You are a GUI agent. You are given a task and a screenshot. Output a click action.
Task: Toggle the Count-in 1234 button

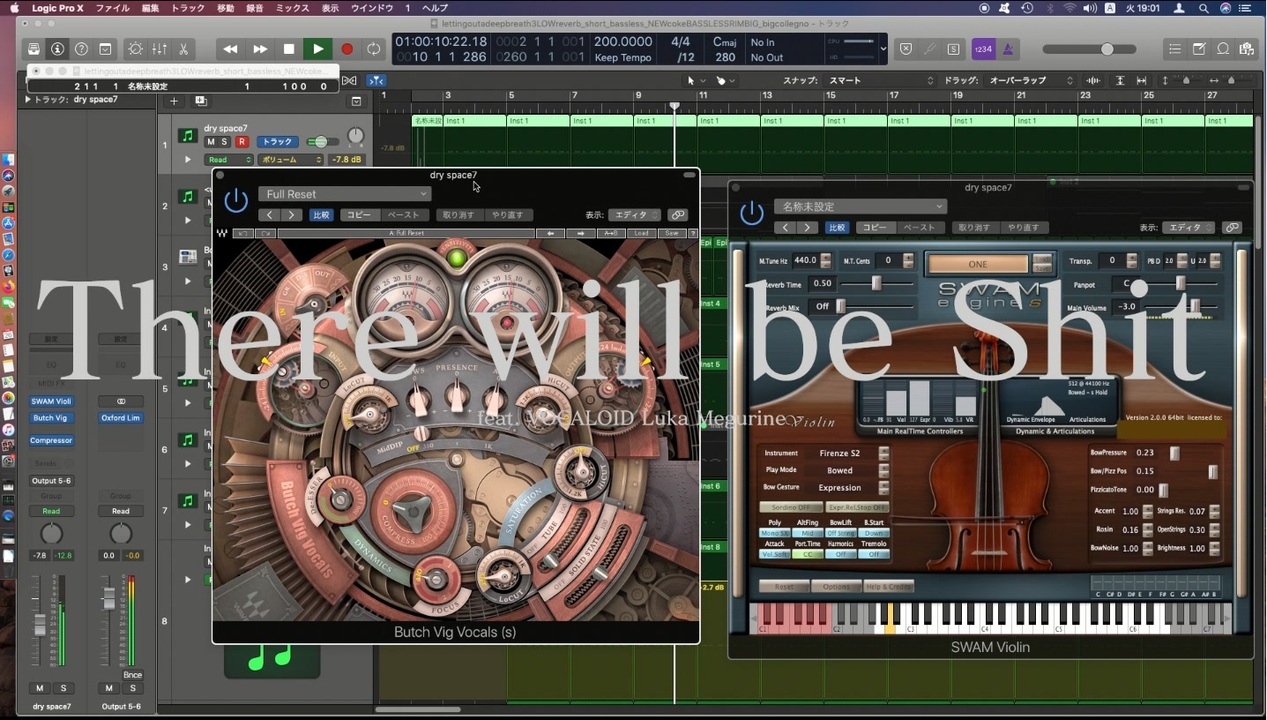[983, 49]
